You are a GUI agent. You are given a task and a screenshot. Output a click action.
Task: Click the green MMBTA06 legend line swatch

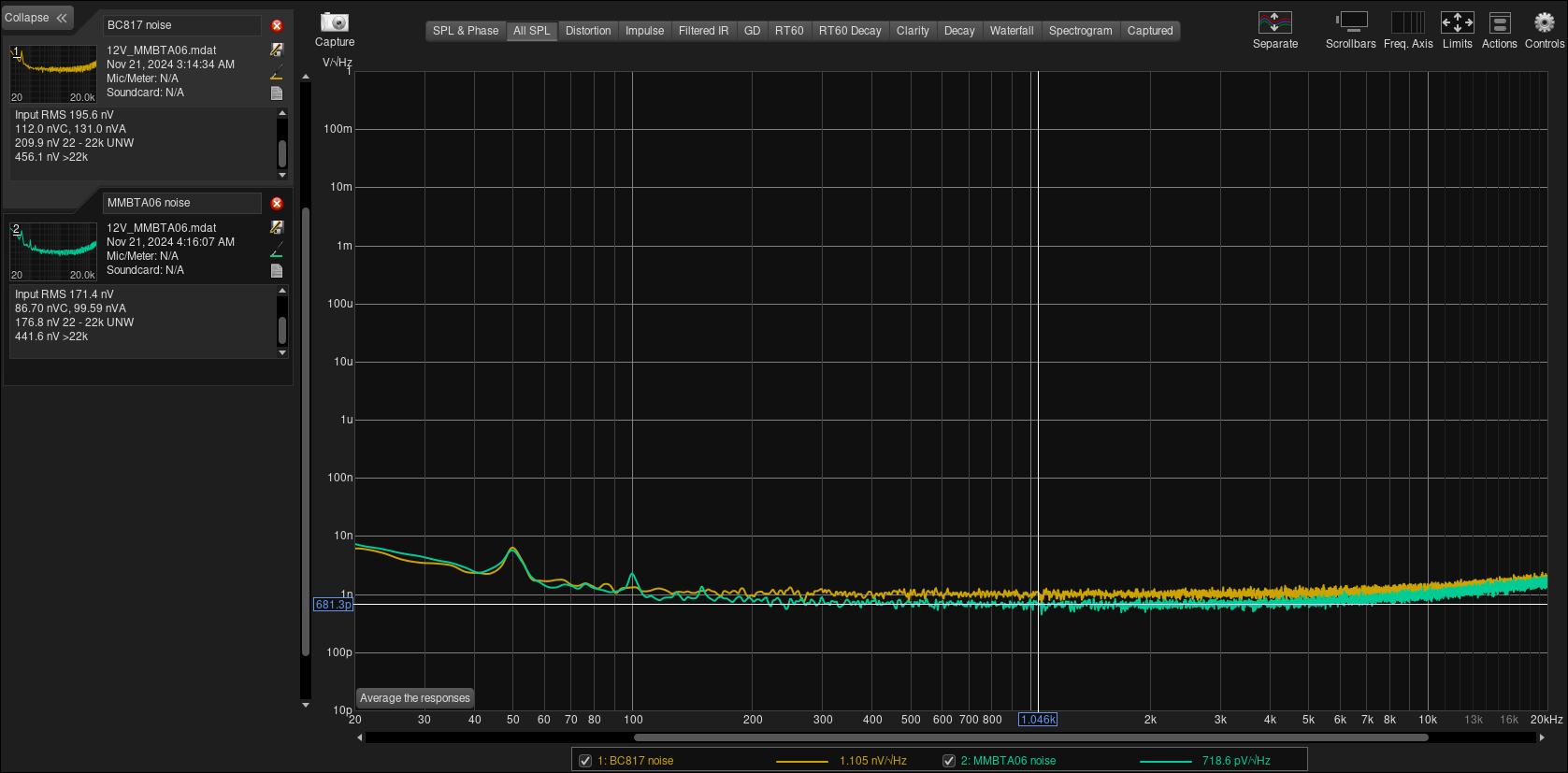1166,762
